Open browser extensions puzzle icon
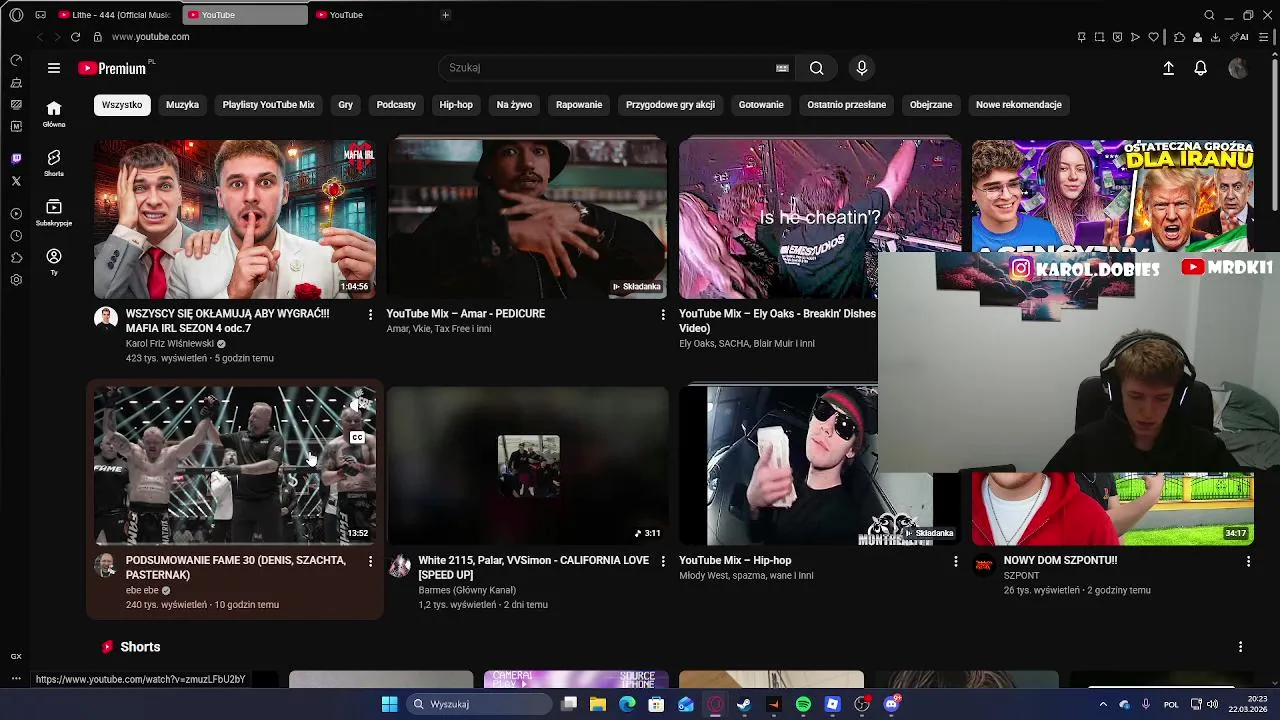The height and width of the screenshot is (720, 1280). (1180, 37)
